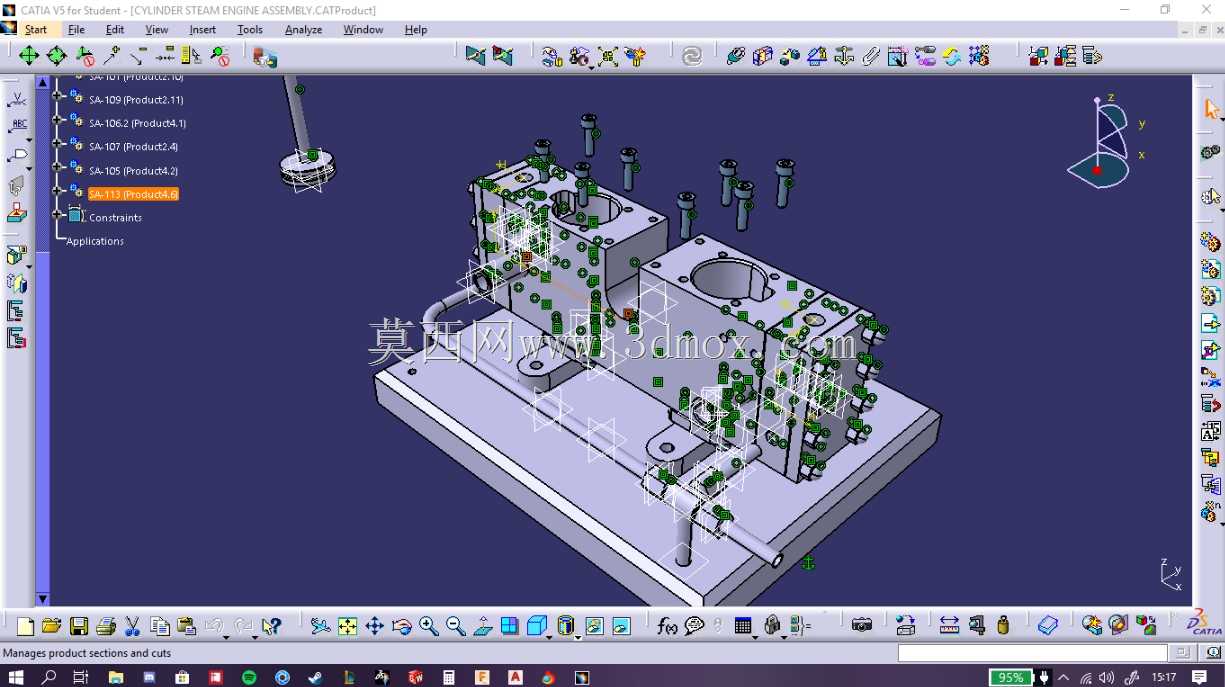Open the Undo history dropdown arrow
1225x687 pixels.
[x=228, y=636]
